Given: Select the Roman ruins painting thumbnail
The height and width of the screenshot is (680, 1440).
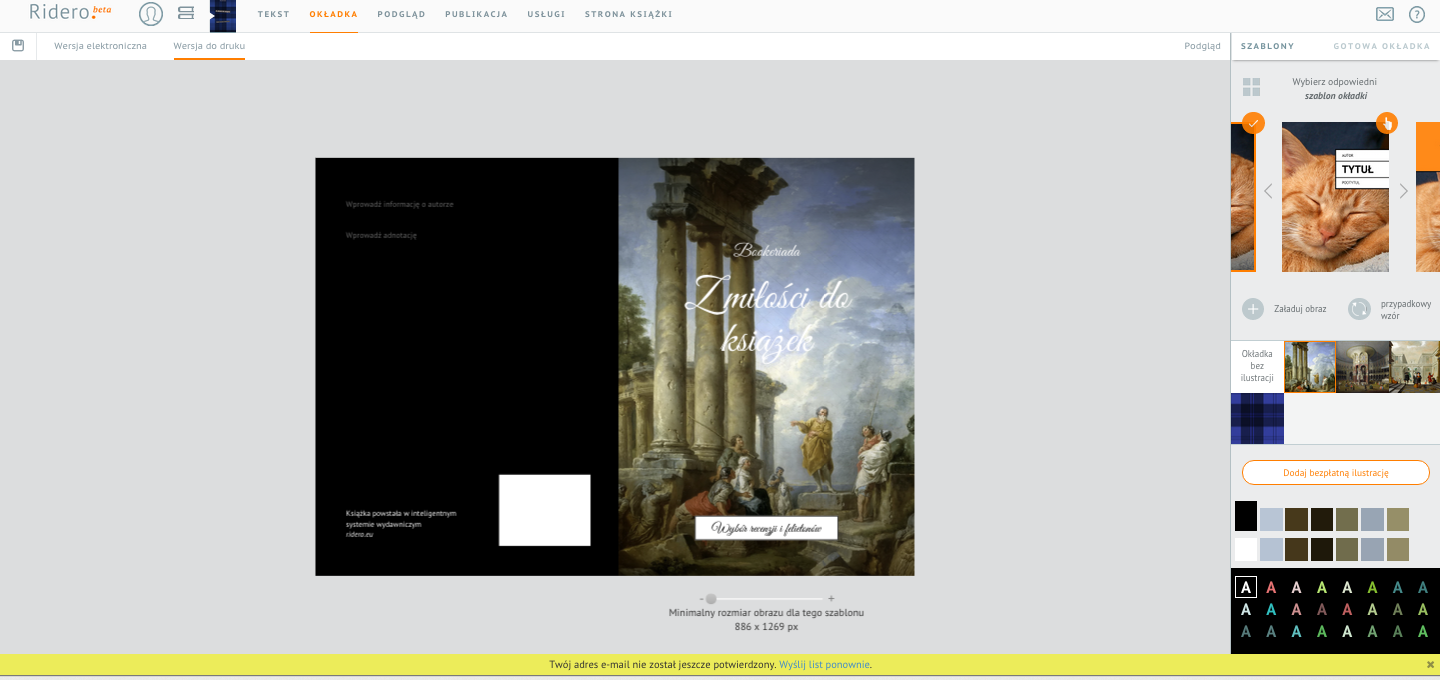Looking at the screenshot, I should pyautogui.click(x=1310, y=366).
